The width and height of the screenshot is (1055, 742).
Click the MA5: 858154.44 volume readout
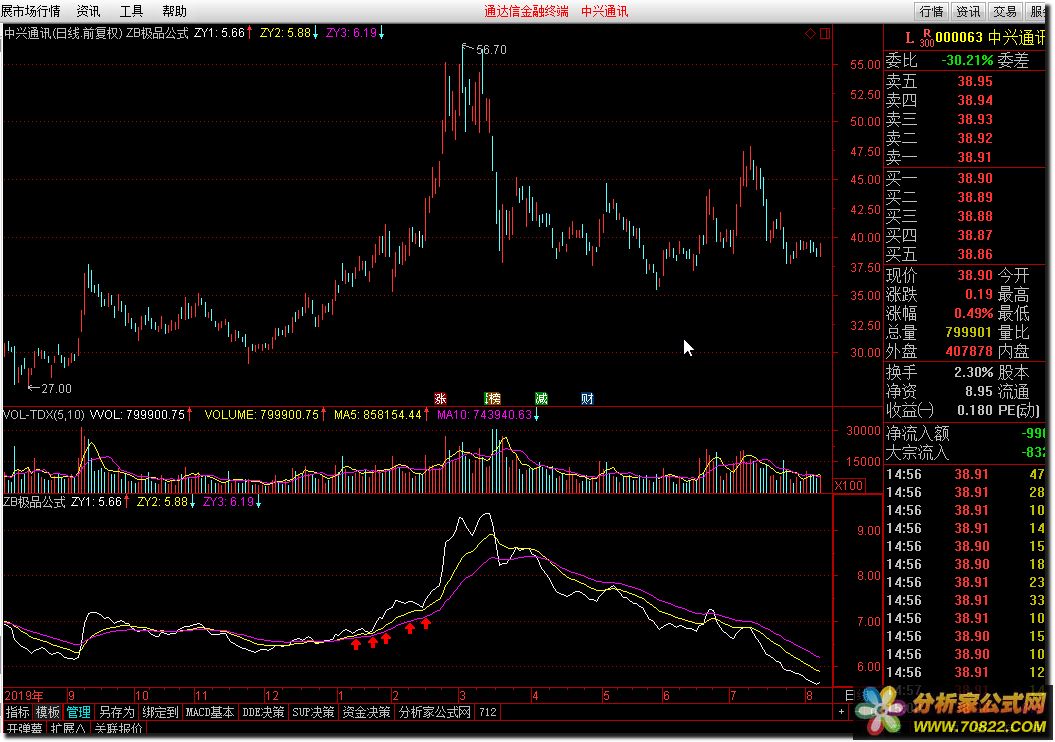coord(377,415)
